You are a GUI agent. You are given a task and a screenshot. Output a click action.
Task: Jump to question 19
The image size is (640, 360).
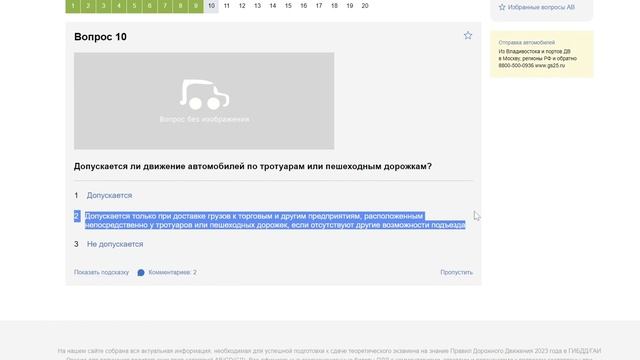(350, 6)
